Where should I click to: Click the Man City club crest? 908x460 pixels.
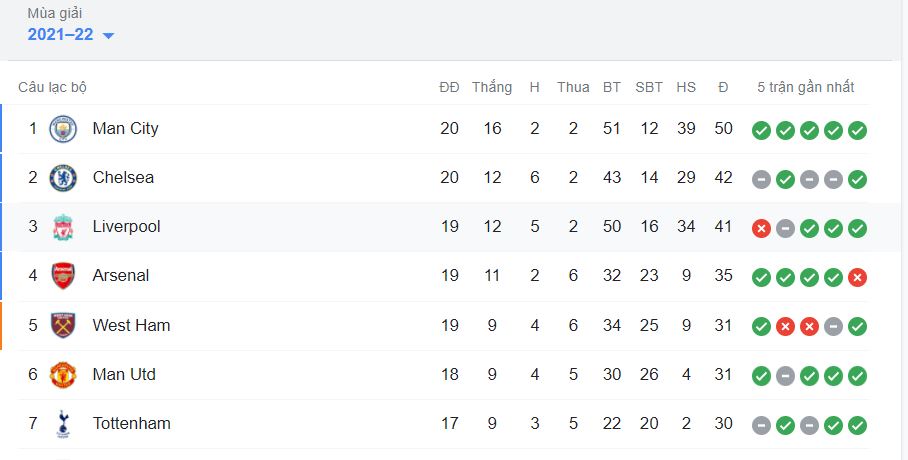coord(63,129)
